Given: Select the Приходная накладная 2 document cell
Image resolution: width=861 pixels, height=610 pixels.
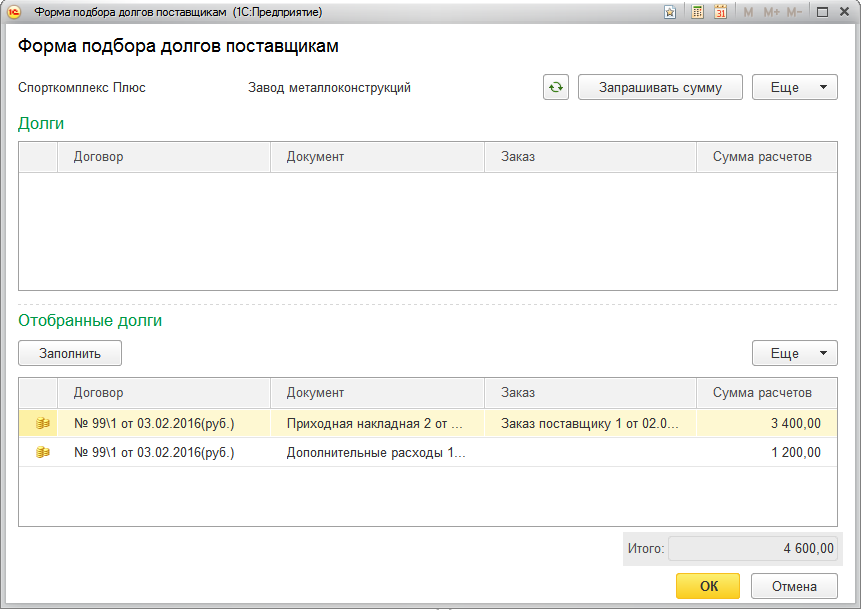Looking at the screenshot, I should [x=377, y=423].
